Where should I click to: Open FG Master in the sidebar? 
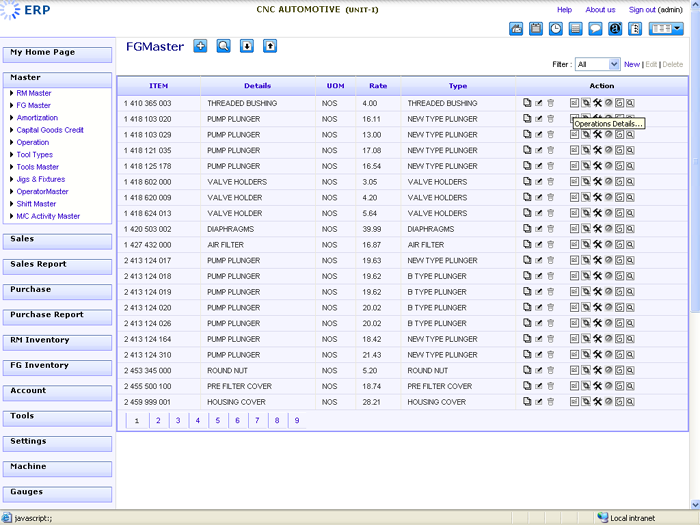pyautogui.click(x=33, y=105)
